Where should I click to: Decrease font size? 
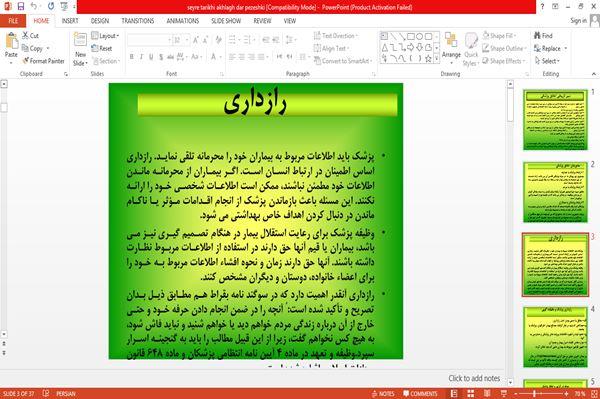point(205,40)
